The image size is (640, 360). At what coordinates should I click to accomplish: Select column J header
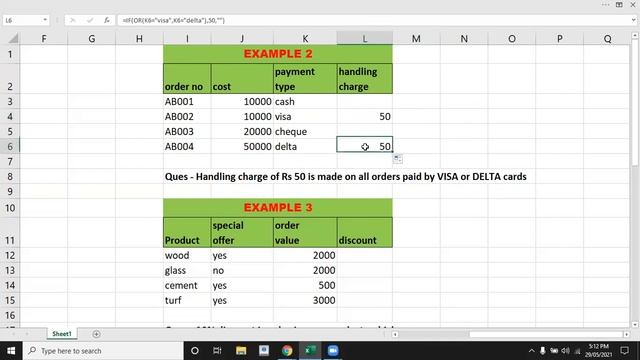click(x=242, y=39)
